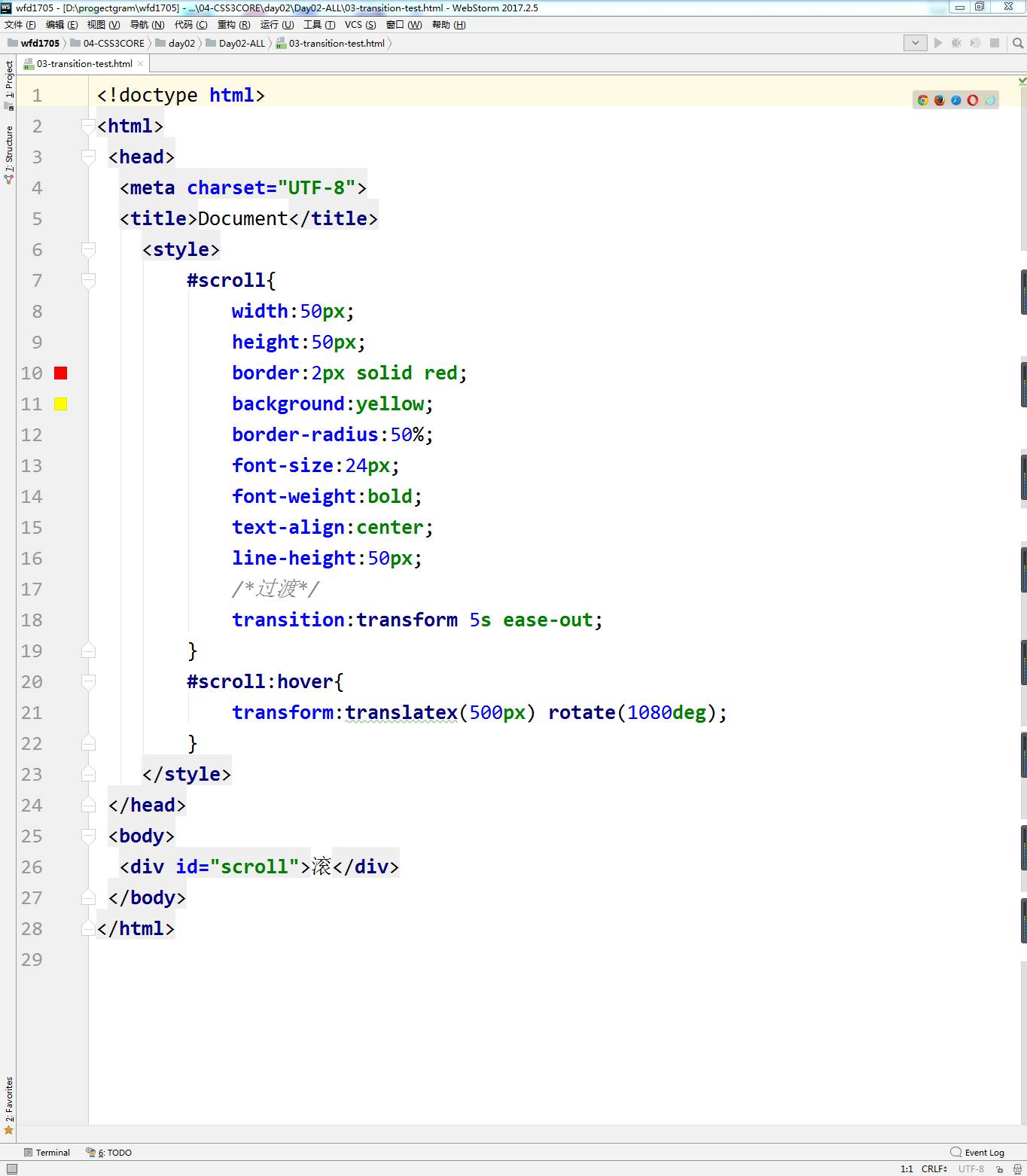Open file in Chrome browser

(922, 100)
